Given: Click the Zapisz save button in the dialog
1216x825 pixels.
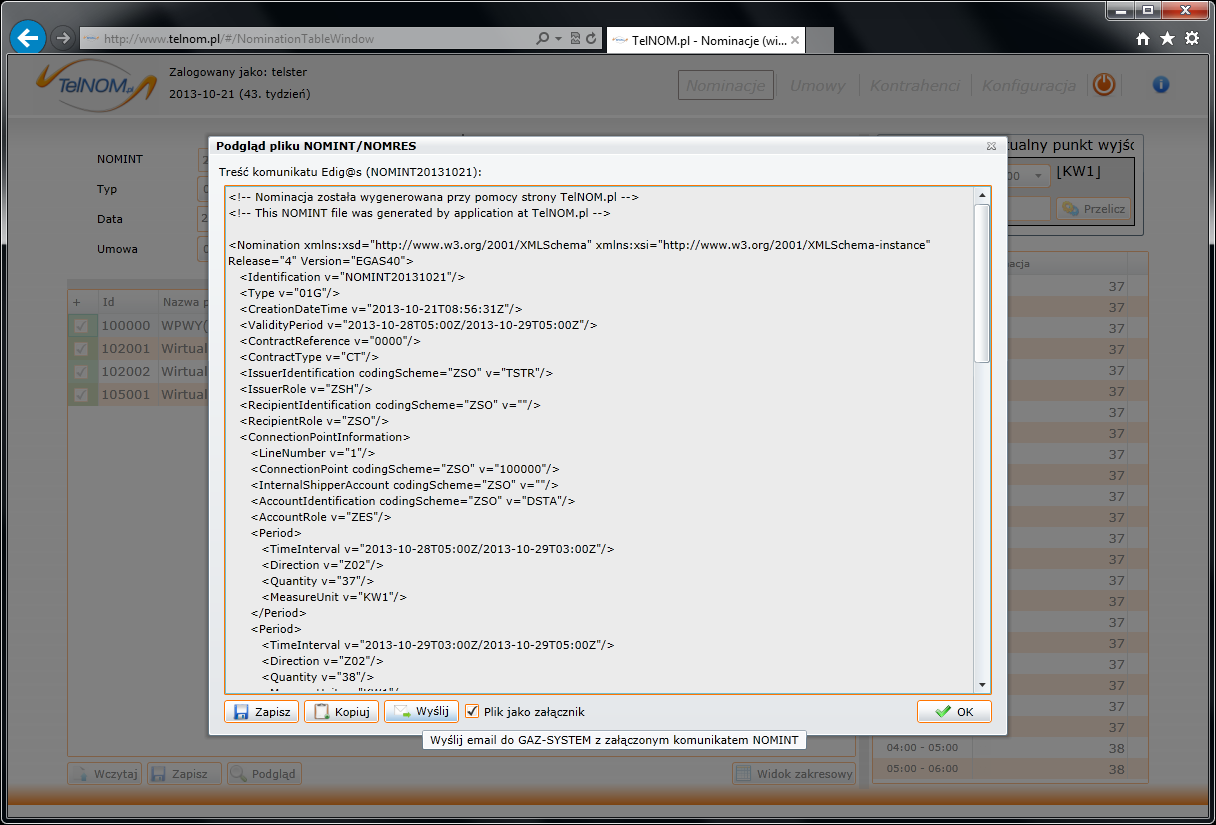Looking at the screenshot, I should click(x=261, y=712).
